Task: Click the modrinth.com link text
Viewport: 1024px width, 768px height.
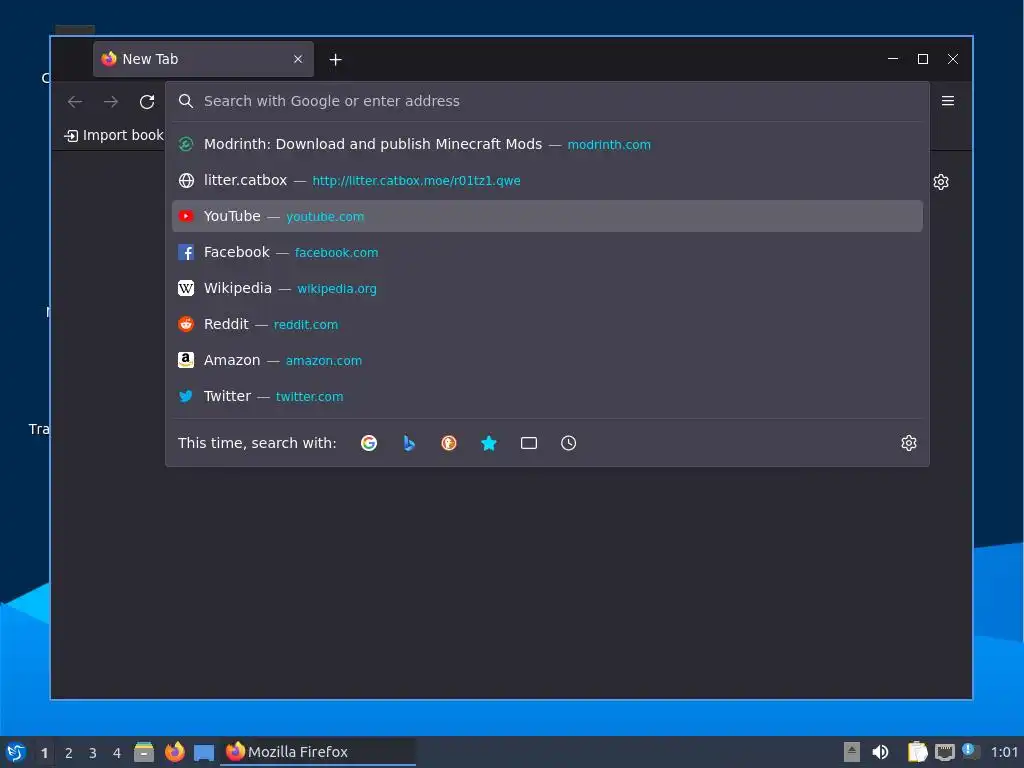Action: (x=609, y=145)
